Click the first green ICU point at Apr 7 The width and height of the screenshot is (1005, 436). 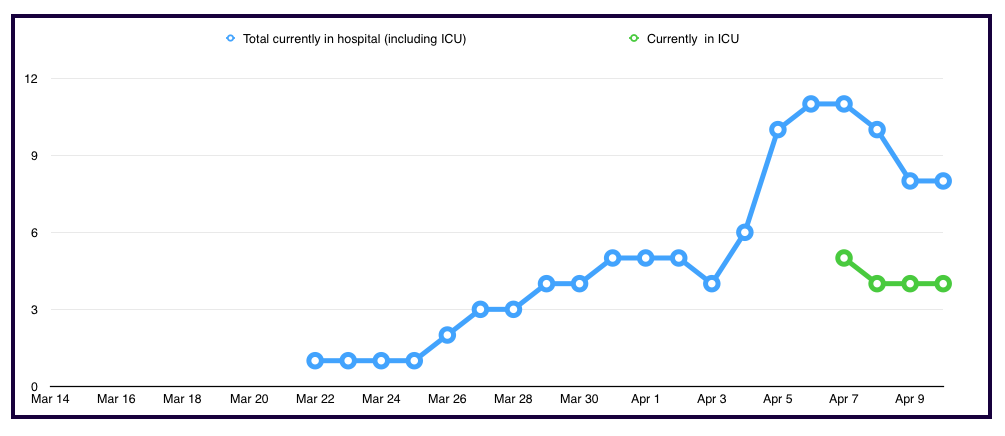[844, 258]
